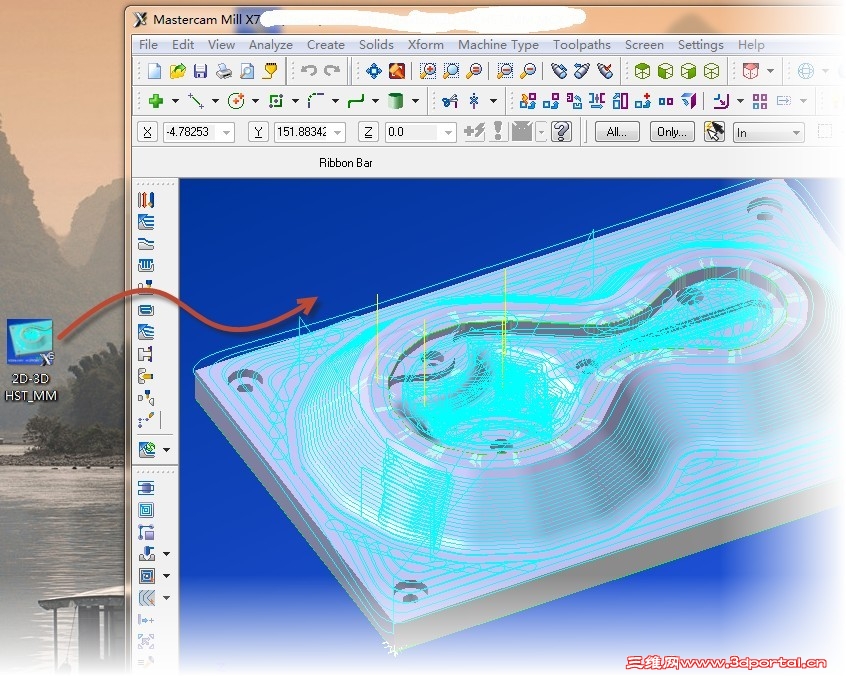Open the Y coordinate dropdown
This screenshot has height=676, width=846.
(338, 132)
